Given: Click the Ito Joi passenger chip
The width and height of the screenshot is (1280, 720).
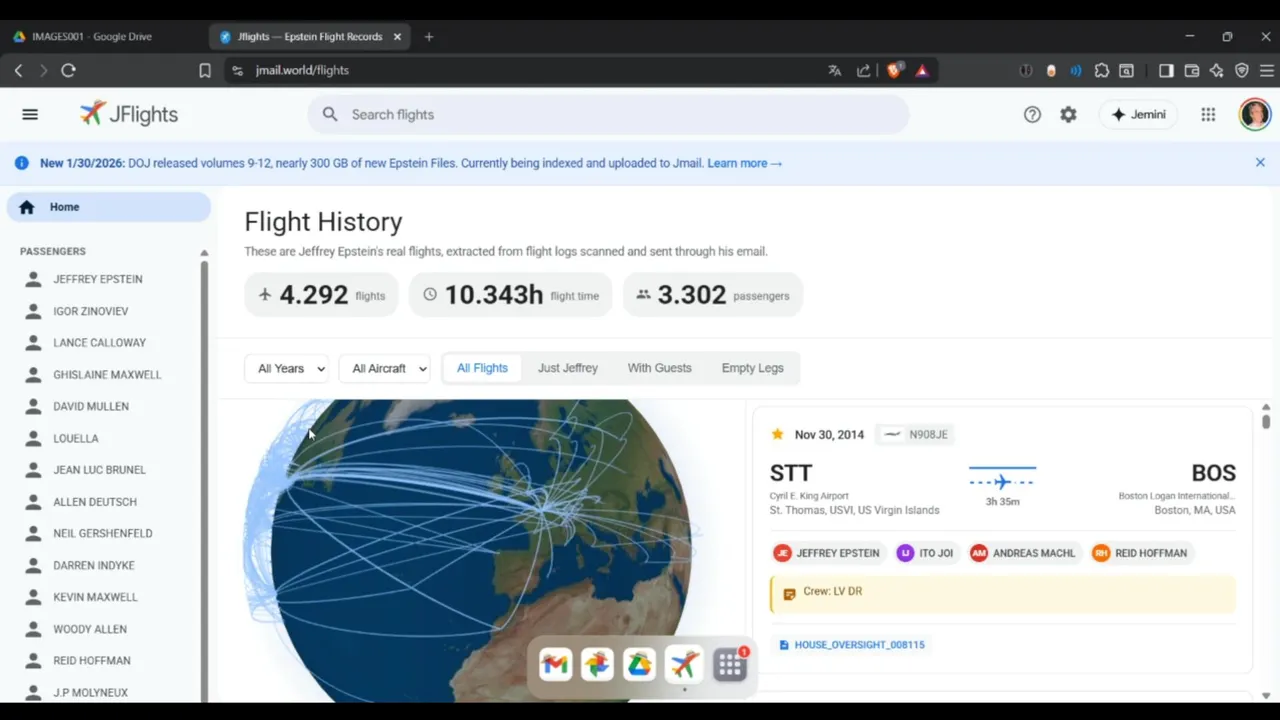Looking at the screenshot, I should [926, 553].
